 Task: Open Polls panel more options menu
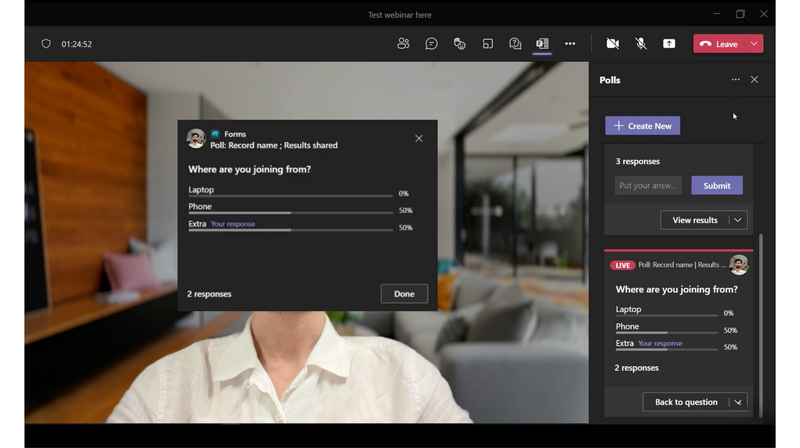click(735, 80)
